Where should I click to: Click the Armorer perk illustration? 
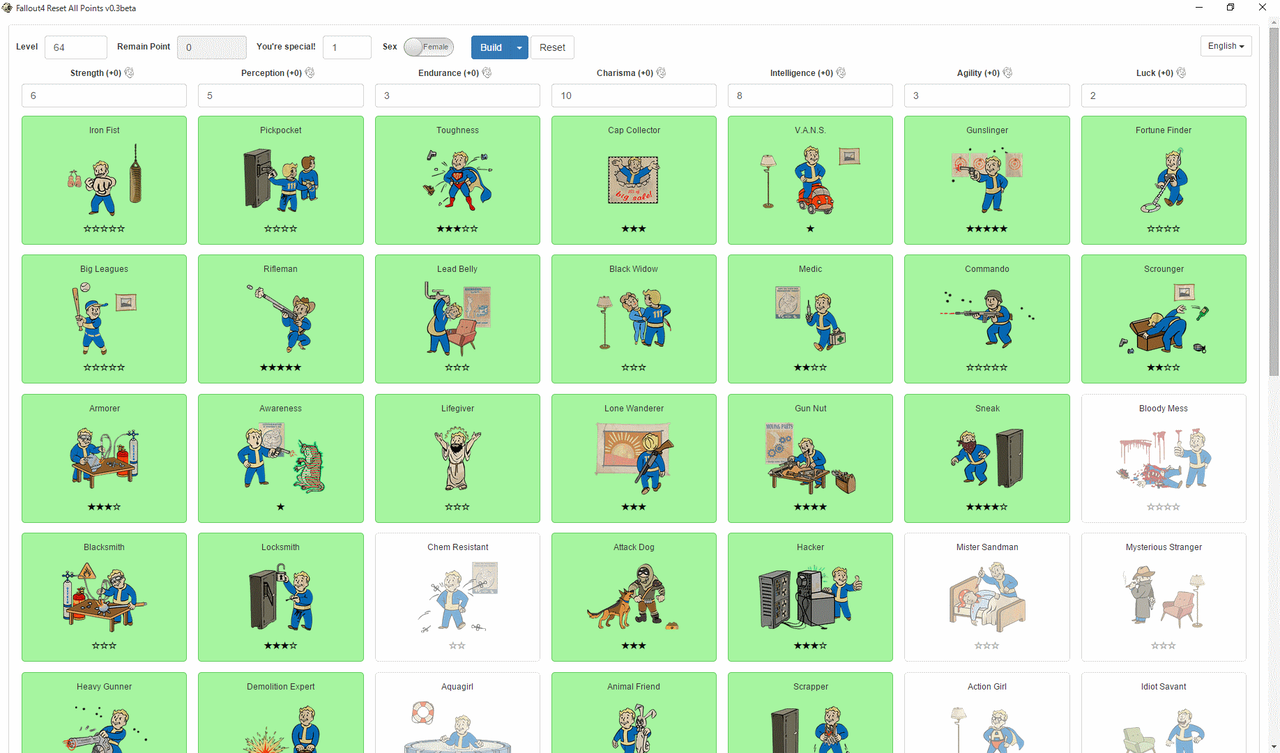[104, 458]
